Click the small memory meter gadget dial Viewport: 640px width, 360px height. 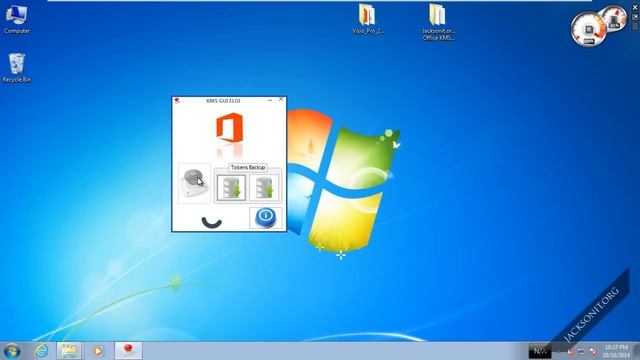click(x=615, y=18)
